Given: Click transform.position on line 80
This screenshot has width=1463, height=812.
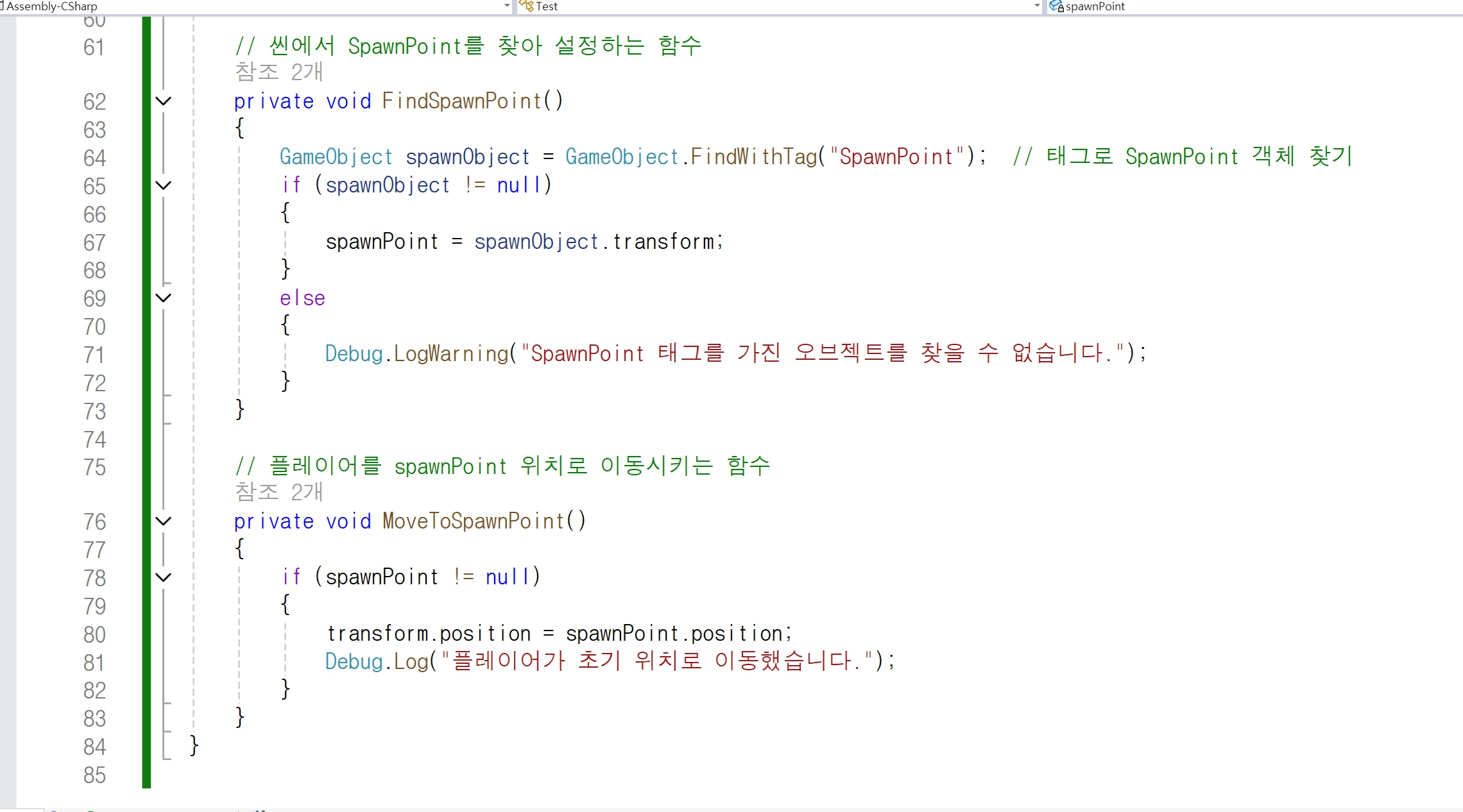Looking at the screenshot, I should click(x=429, y=634).
